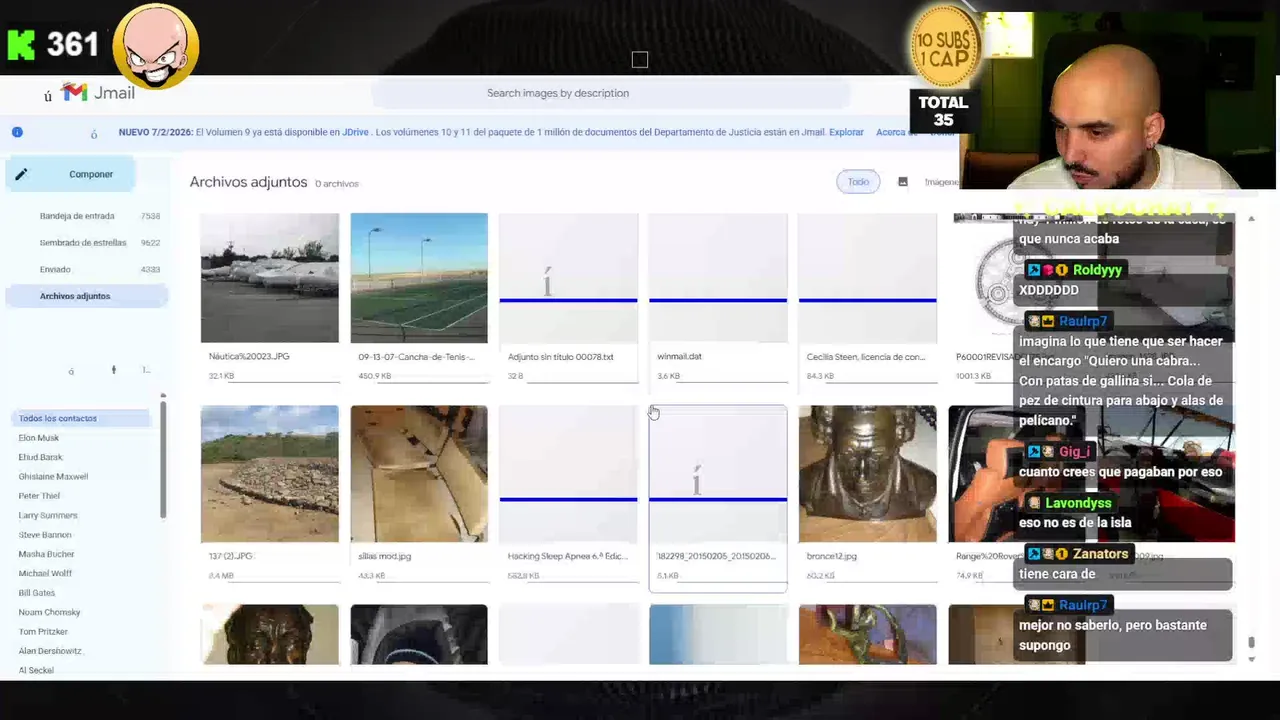Click the Kick K logo
Viewport: 1280px width, 720px height.
pos(21,45)
